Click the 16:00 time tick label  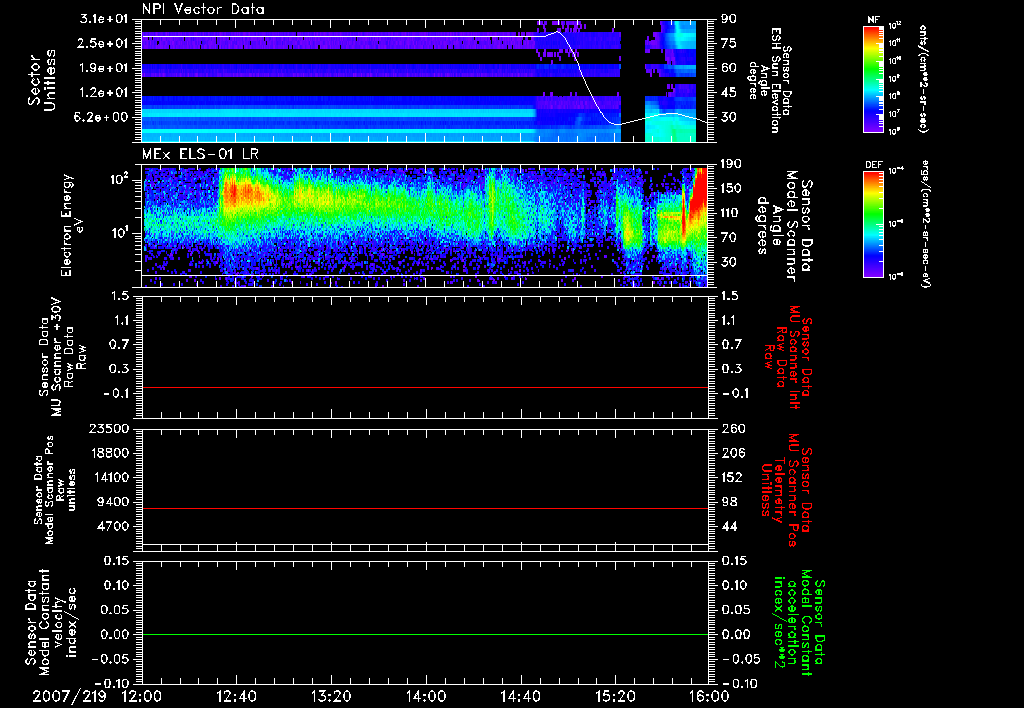[x=709, y=696]
